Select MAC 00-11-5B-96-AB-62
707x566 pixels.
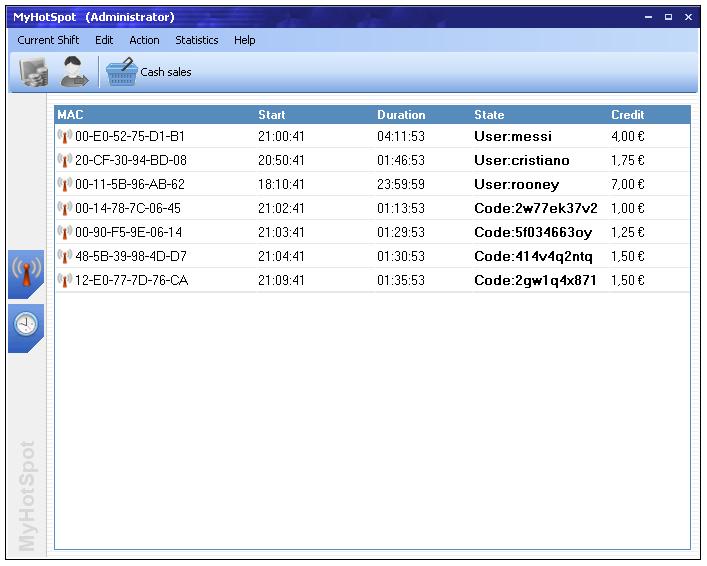130,184
